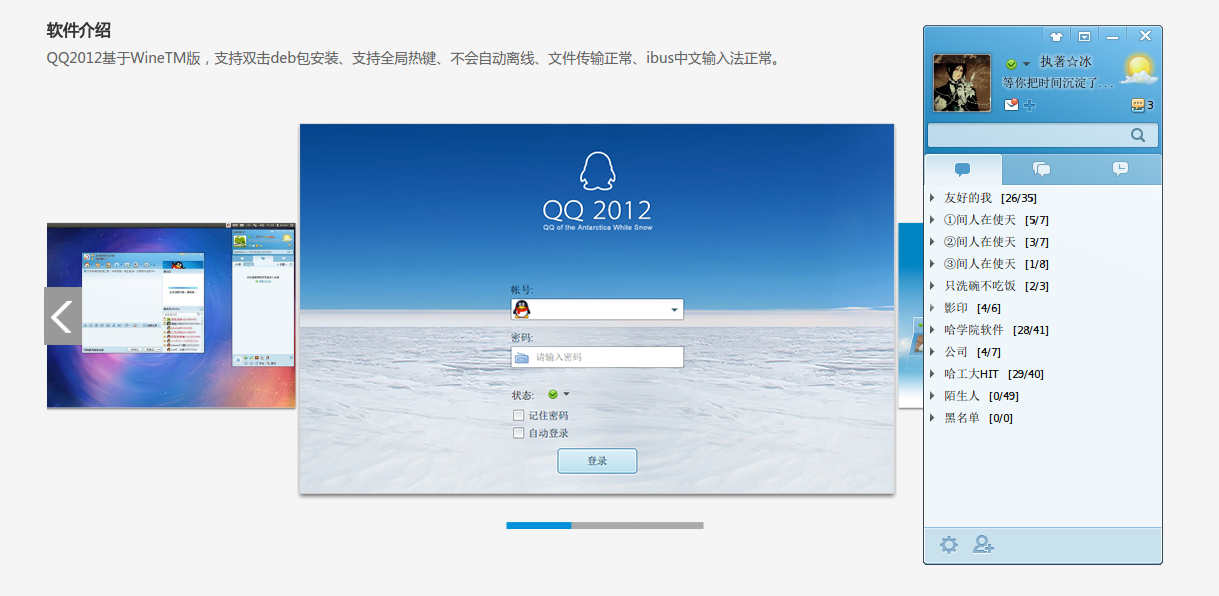
Task: Click the 登录 login button
Action: pyautogui.click(x=597, y=461)
